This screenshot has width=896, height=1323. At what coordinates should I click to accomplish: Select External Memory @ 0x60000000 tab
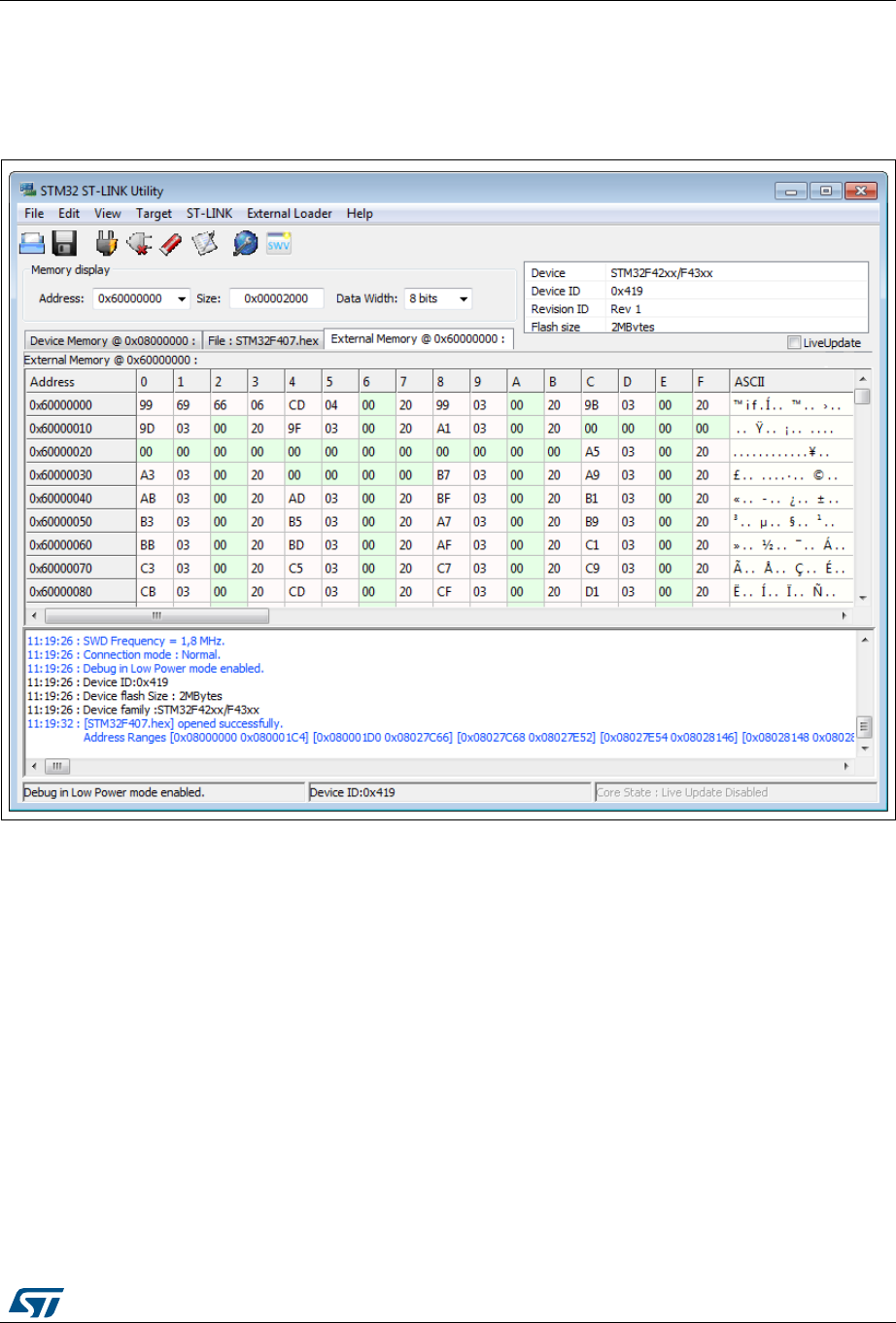pos(418,338)
